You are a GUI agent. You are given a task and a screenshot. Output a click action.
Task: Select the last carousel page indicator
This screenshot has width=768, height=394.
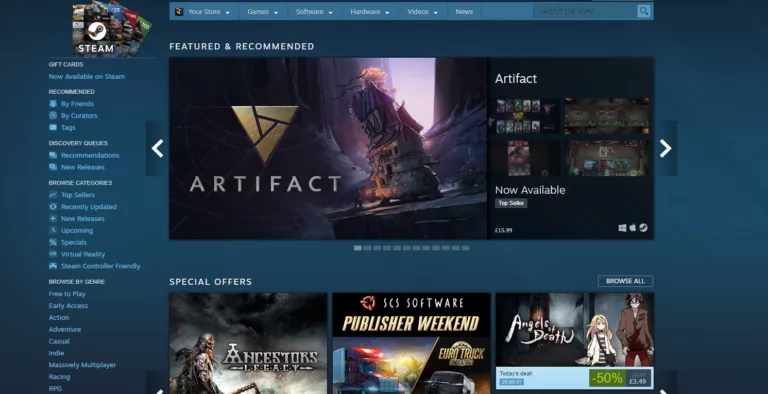click(465, 248)
